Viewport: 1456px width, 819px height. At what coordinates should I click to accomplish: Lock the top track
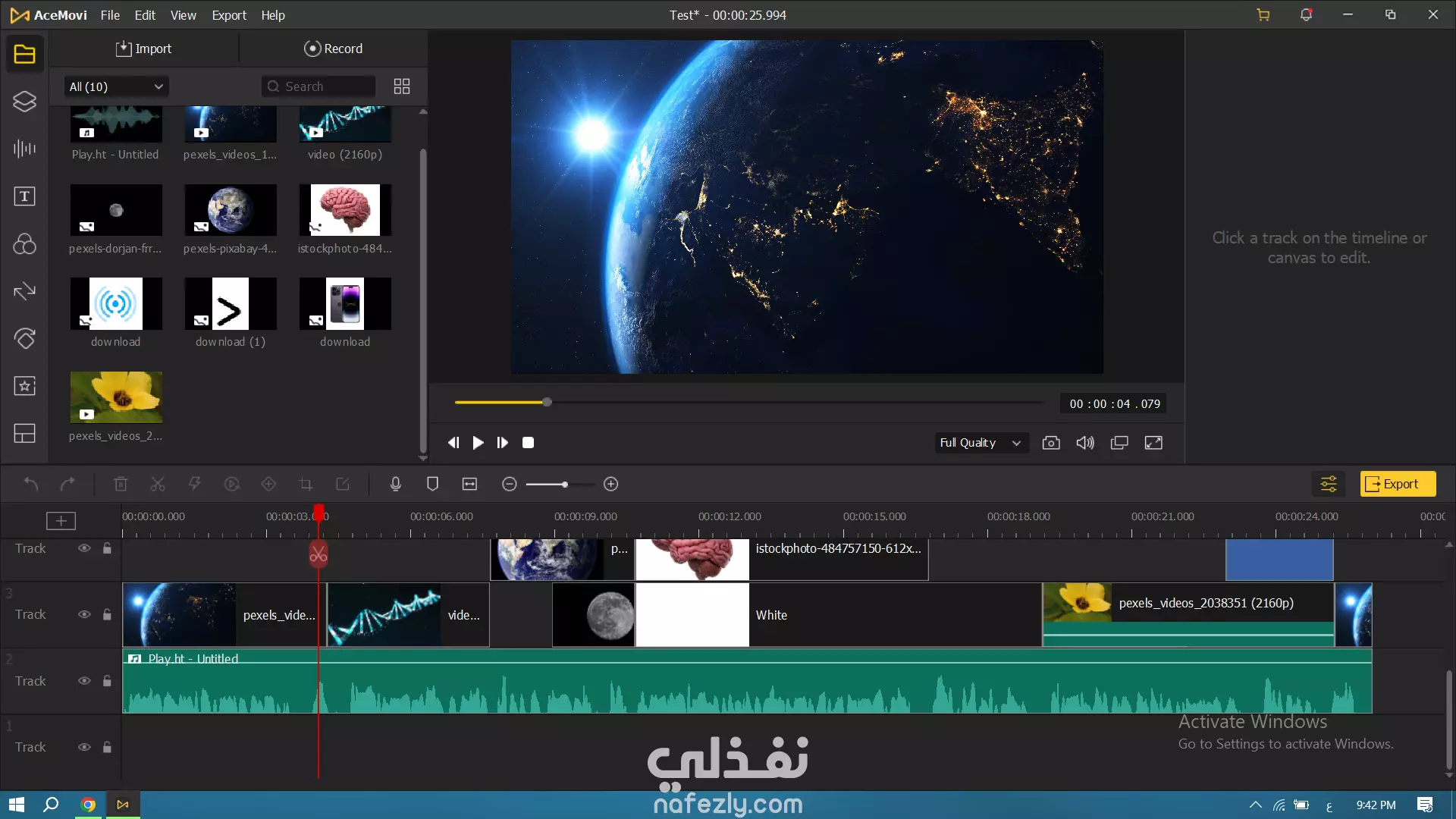click(x=107, y=548)
